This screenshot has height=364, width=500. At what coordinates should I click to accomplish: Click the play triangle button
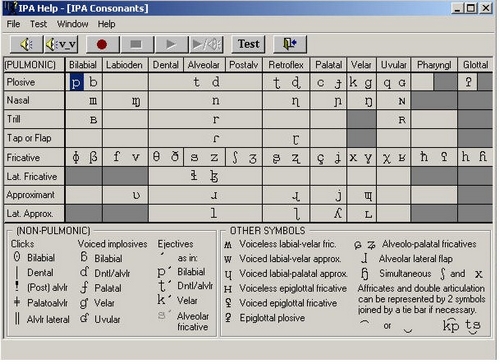(171, 44)
